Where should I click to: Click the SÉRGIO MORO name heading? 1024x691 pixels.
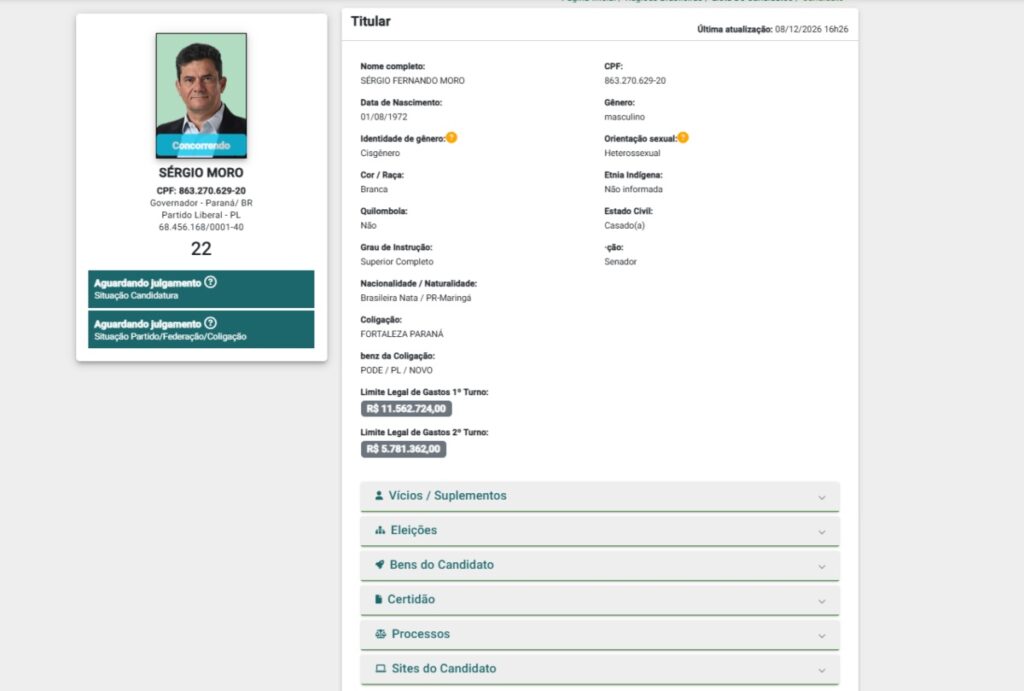201,173
